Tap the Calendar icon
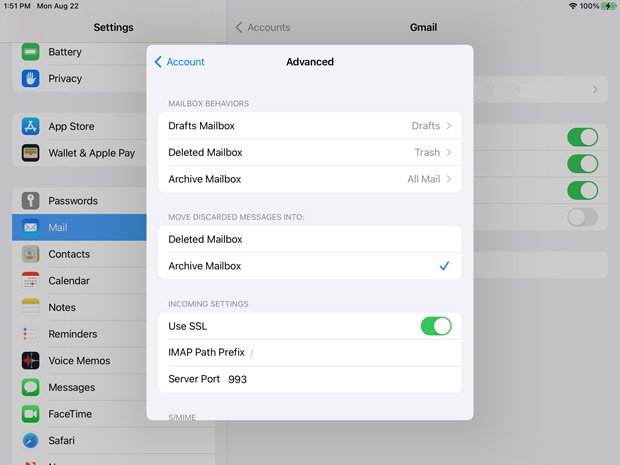620x465 pixels. [30, 280]
